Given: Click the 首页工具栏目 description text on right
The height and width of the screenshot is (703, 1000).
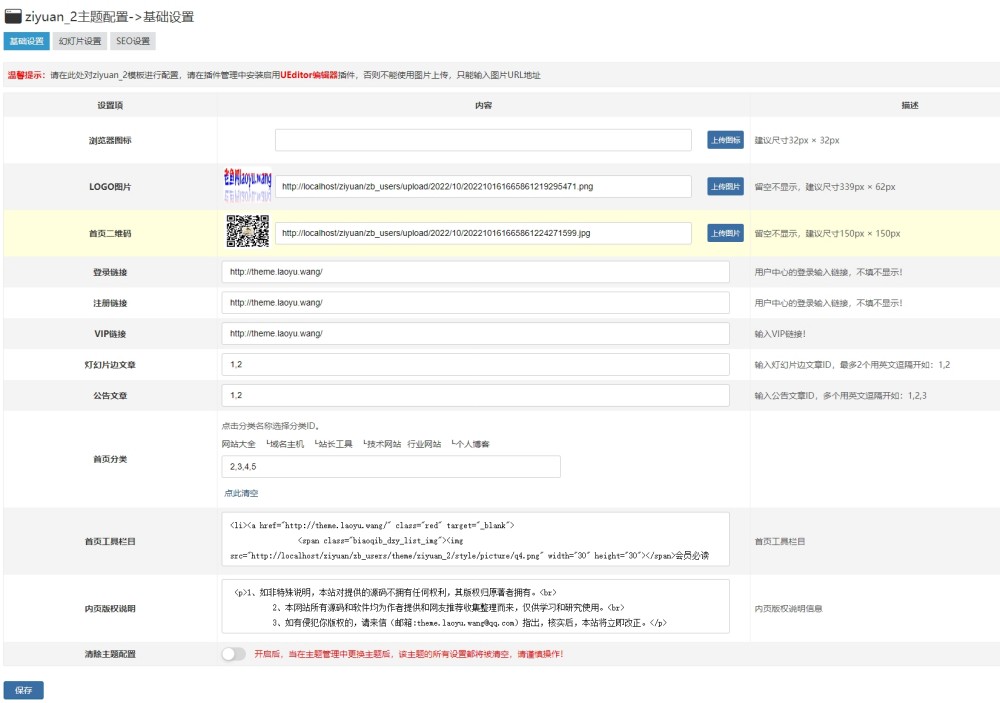Looking at the screenshot, I should 779,542.
